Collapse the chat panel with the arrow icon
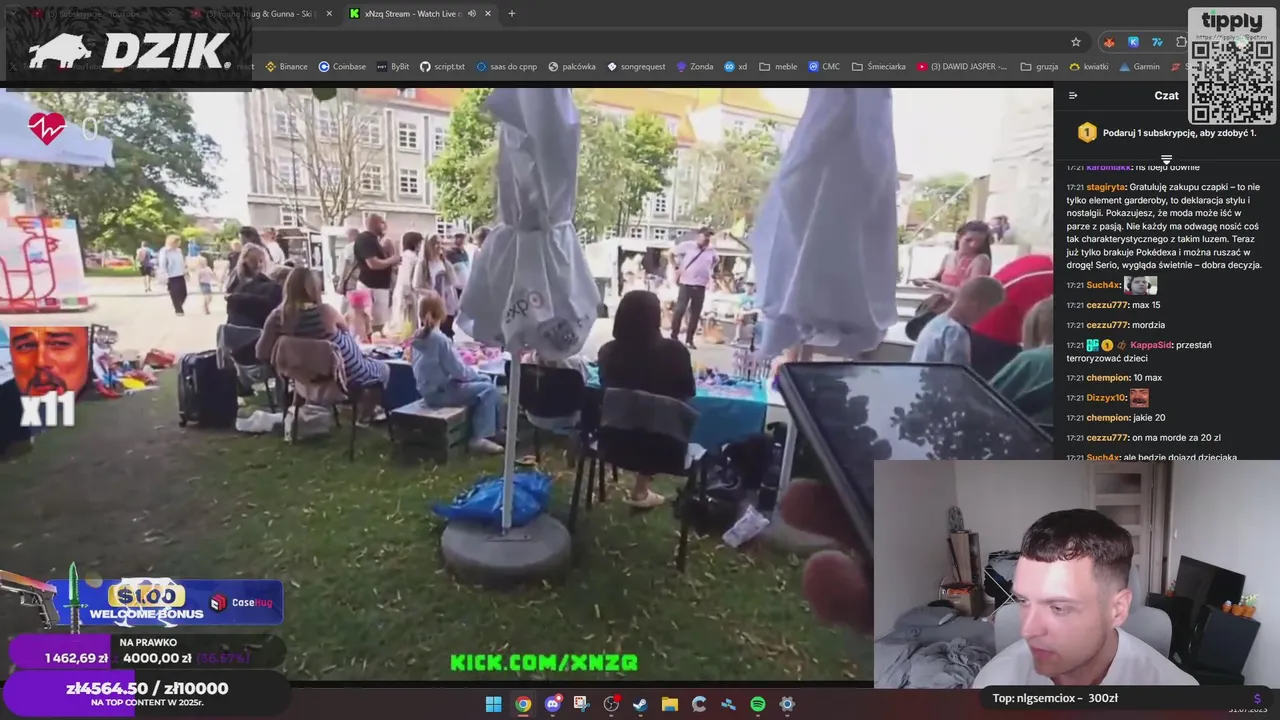Viewport: 1280px width, 720px height. [1073, 96]
